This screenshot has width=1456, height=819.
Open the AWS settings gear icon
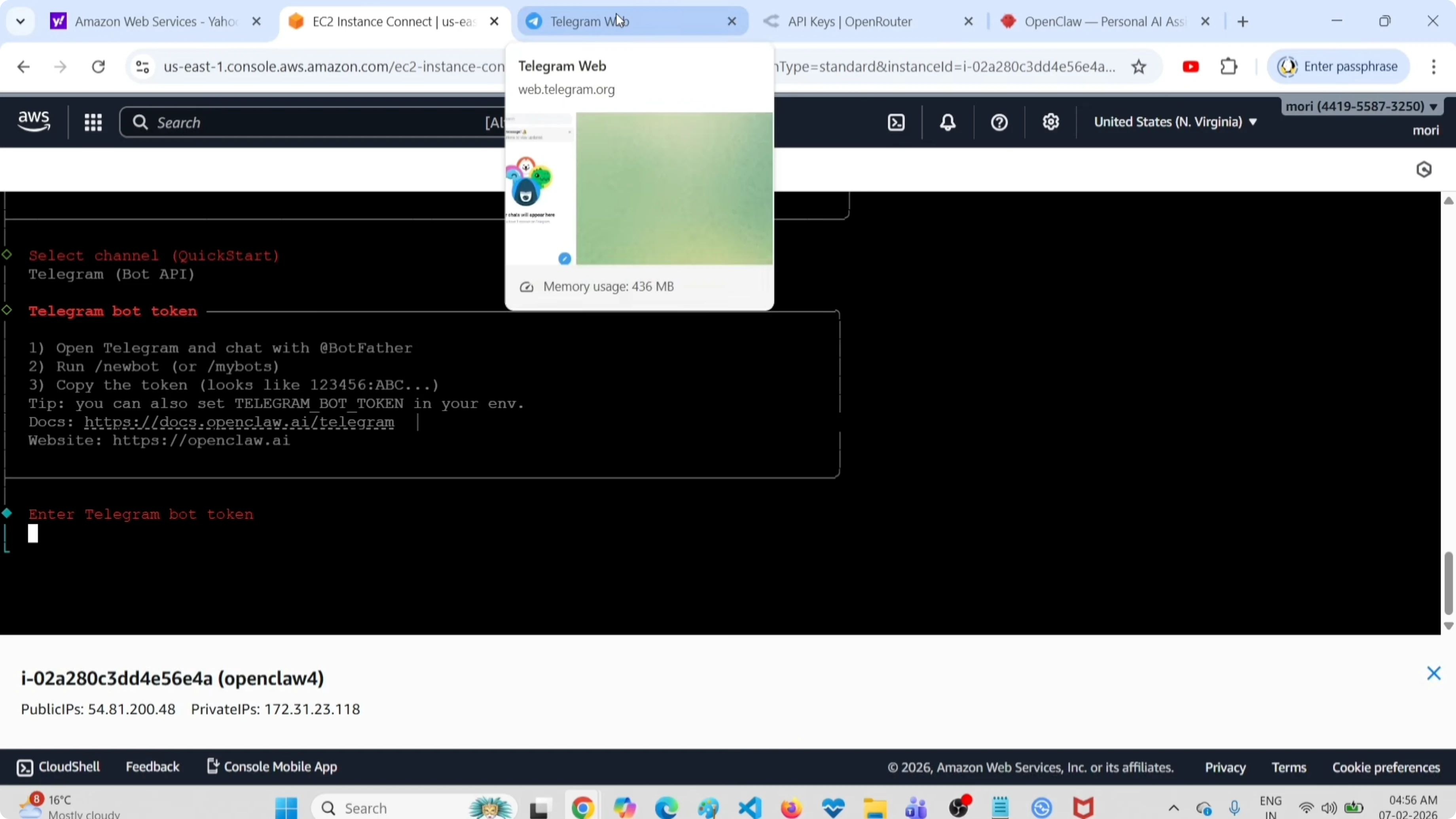pyautogui.click(x=1051, y=123)
